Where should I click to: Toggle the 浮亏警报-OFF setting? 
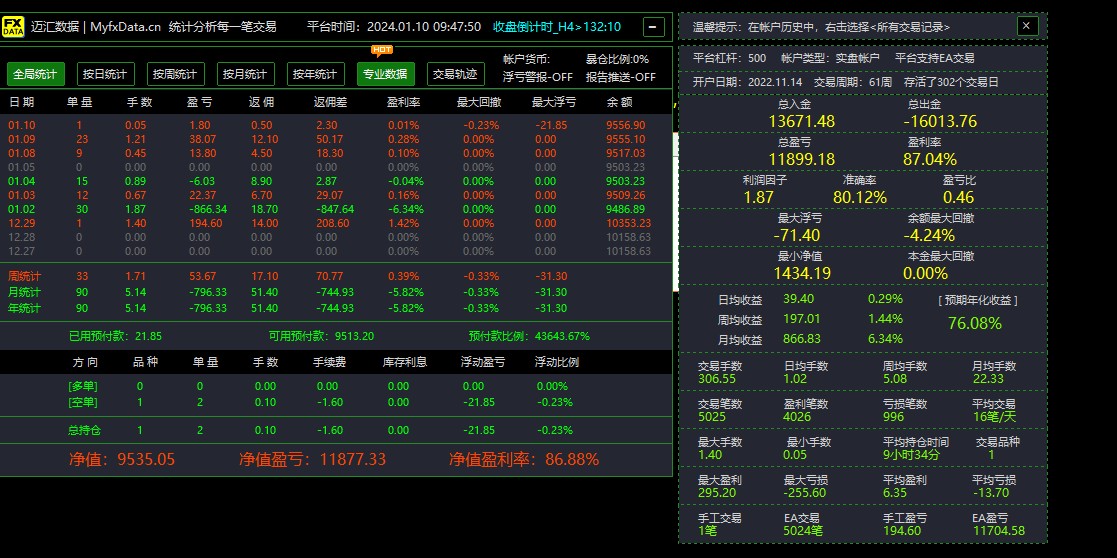(x=538, y=77)
